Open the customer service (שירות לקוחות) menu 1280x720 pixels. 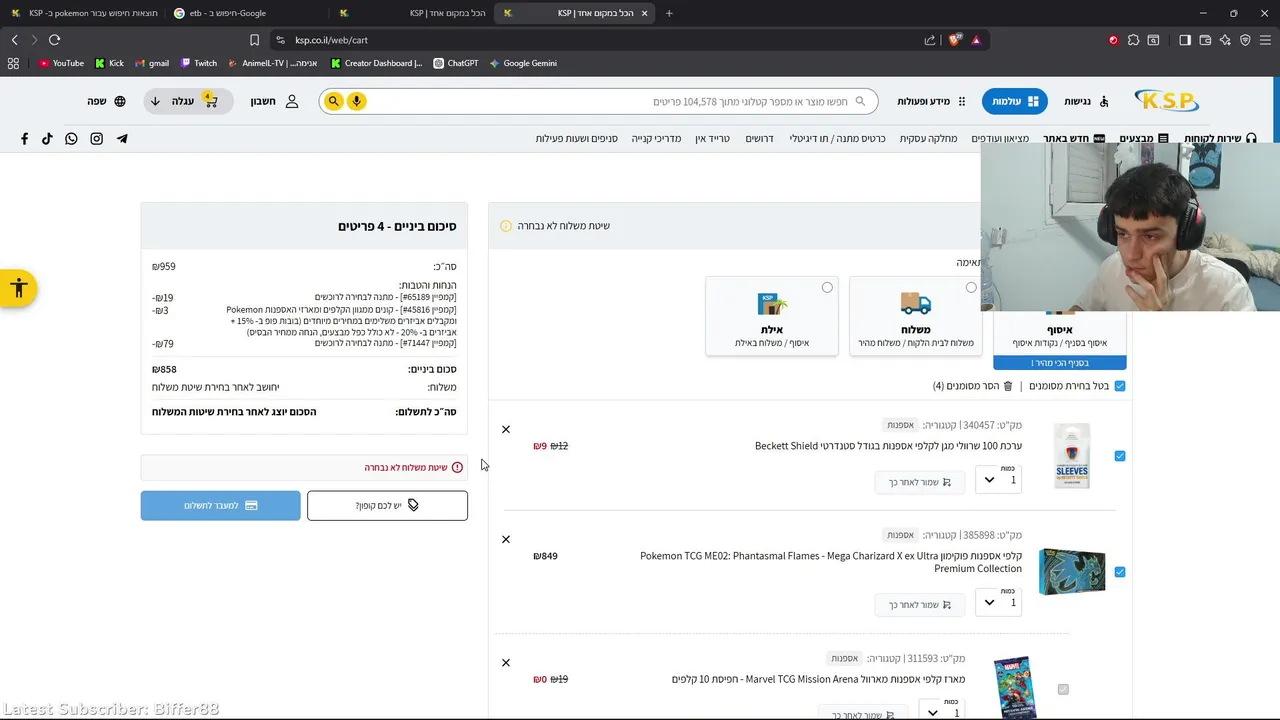coord(1219,139)
